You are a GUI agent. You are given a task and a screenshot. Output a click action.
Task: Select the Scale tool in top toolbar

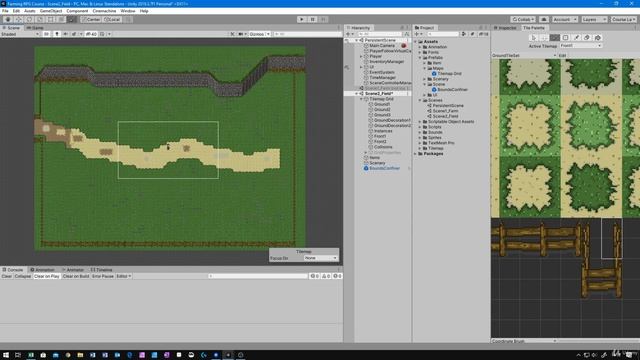(x=40, y=19)
